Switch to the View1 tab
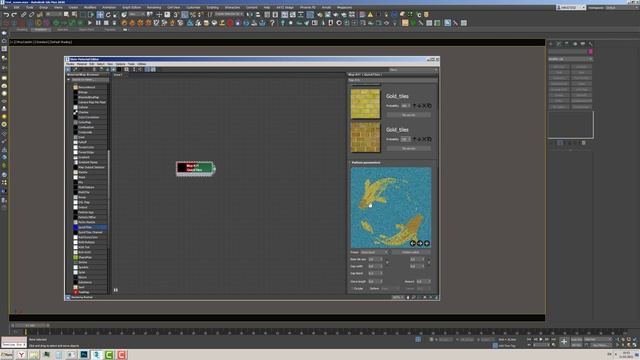Screen dimensions: 640x360 coord(118,75)
